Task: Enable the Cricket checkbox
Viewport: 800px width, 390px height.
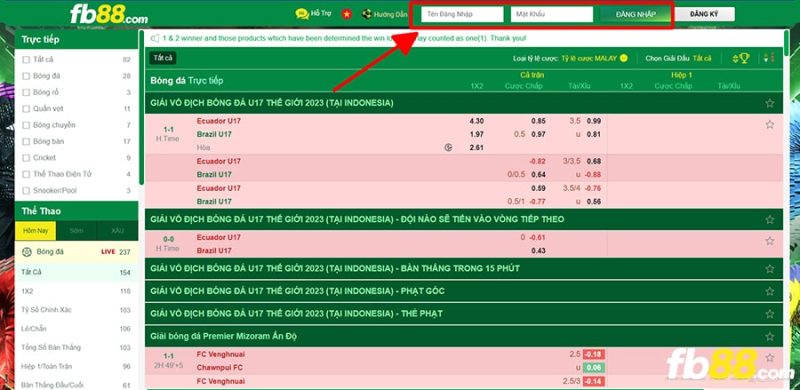Action: (26, 158)
